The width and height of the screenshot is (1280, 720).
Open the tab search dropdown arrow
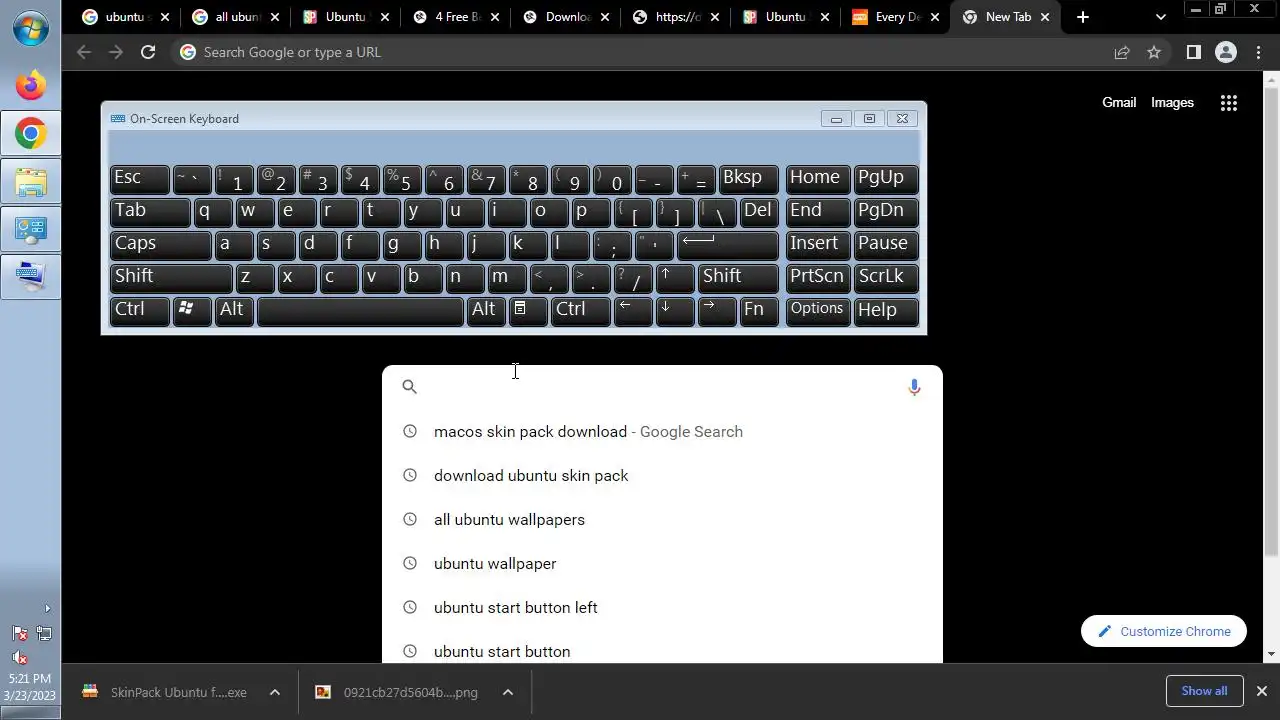1160,17
